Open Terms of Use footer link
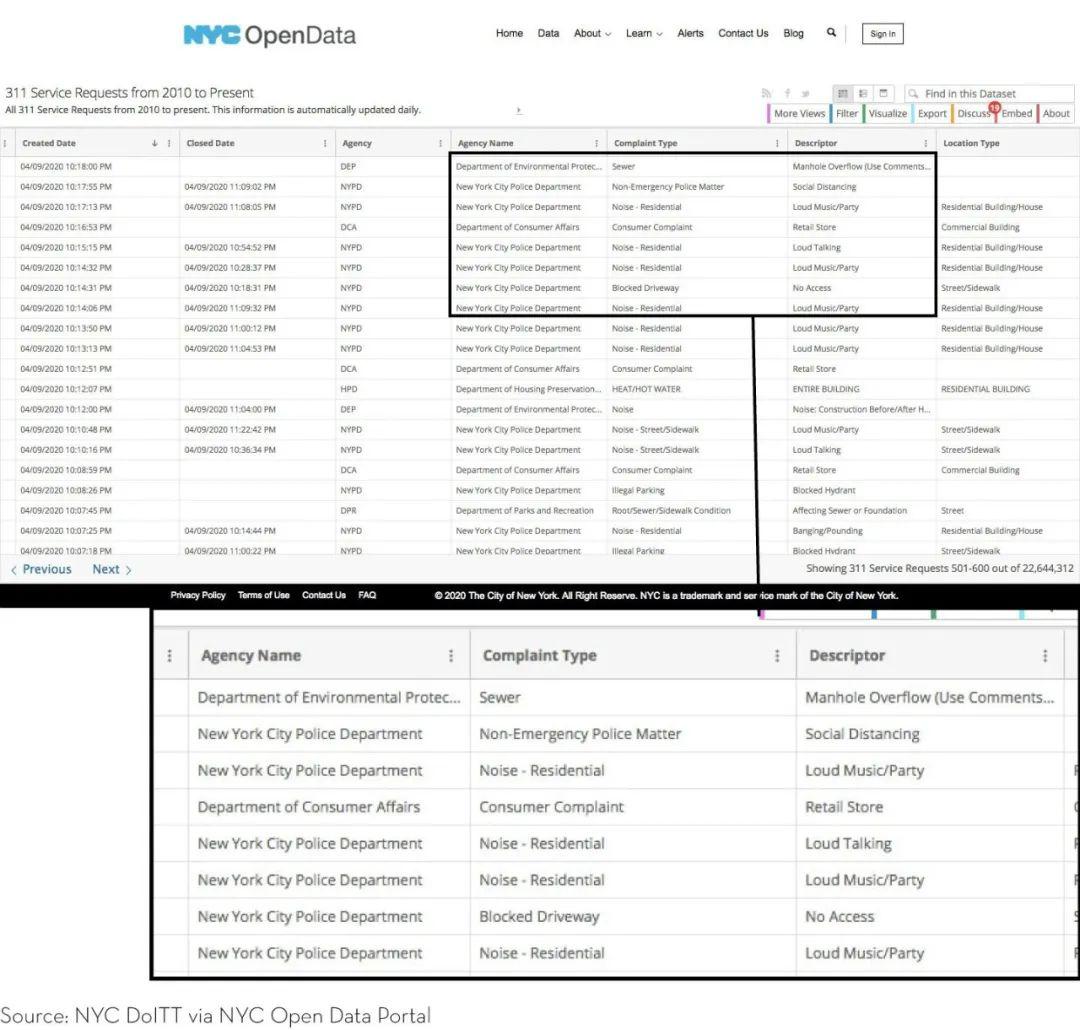1080x1030 pixels. click(x=264, y=595)
